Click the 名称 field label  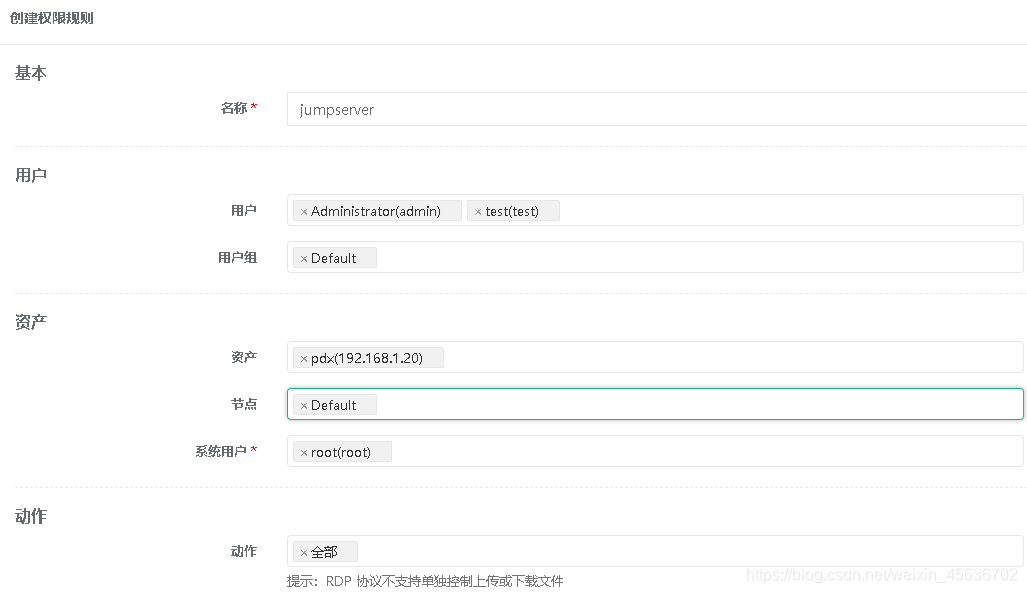(234, 108)
